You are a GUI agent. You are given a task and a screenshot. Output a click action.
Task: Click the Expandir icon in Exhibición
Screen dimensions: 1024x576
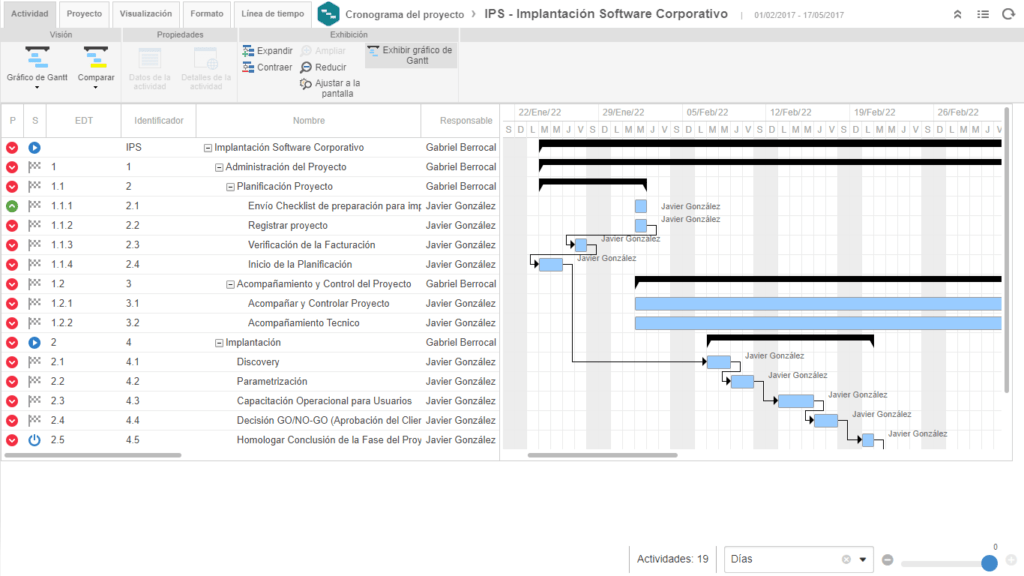pos(249,51)
